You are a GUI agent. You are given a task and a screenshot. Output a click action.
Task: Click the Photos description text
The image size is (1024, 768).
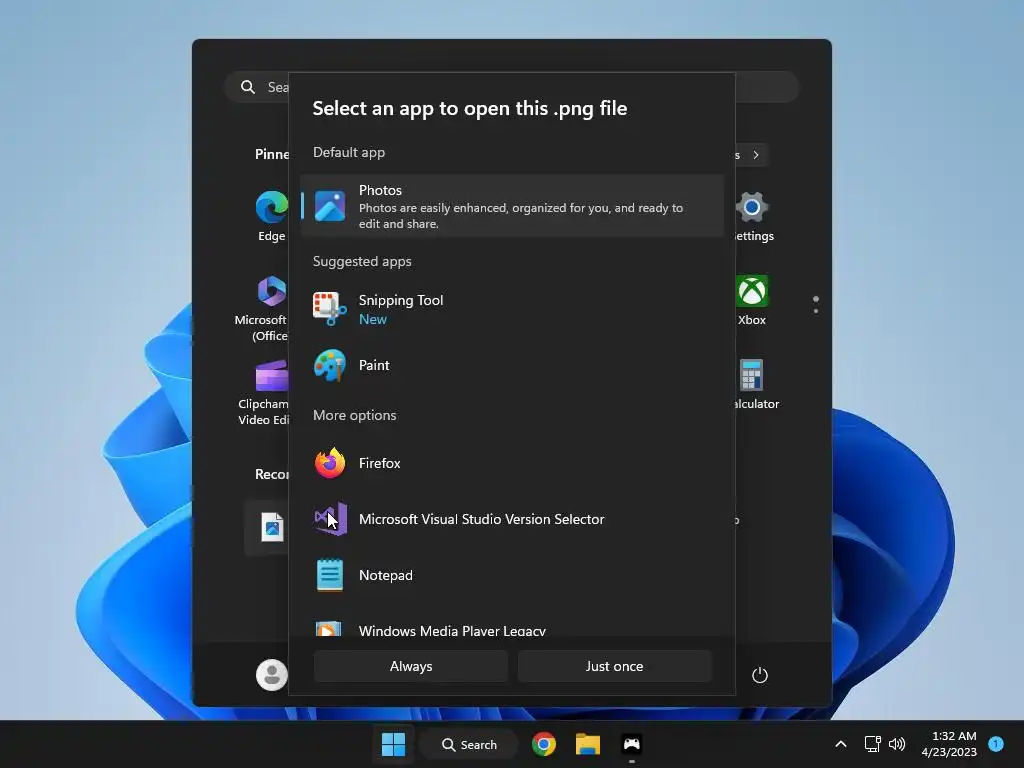click(520, 216)
